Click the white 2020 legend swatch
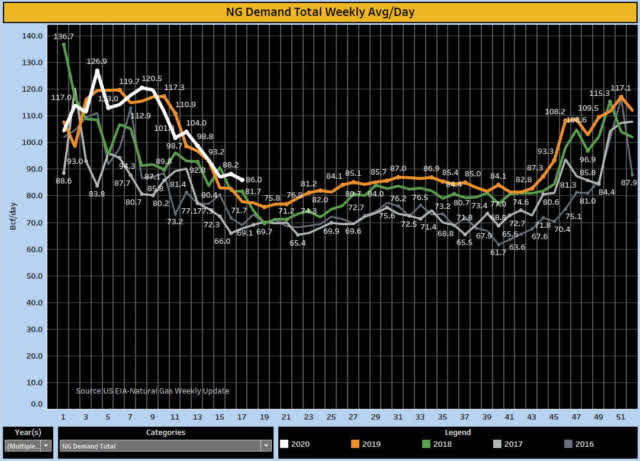Image resolution: width=640 pixels, height=461 pixels. click(284, 444)
